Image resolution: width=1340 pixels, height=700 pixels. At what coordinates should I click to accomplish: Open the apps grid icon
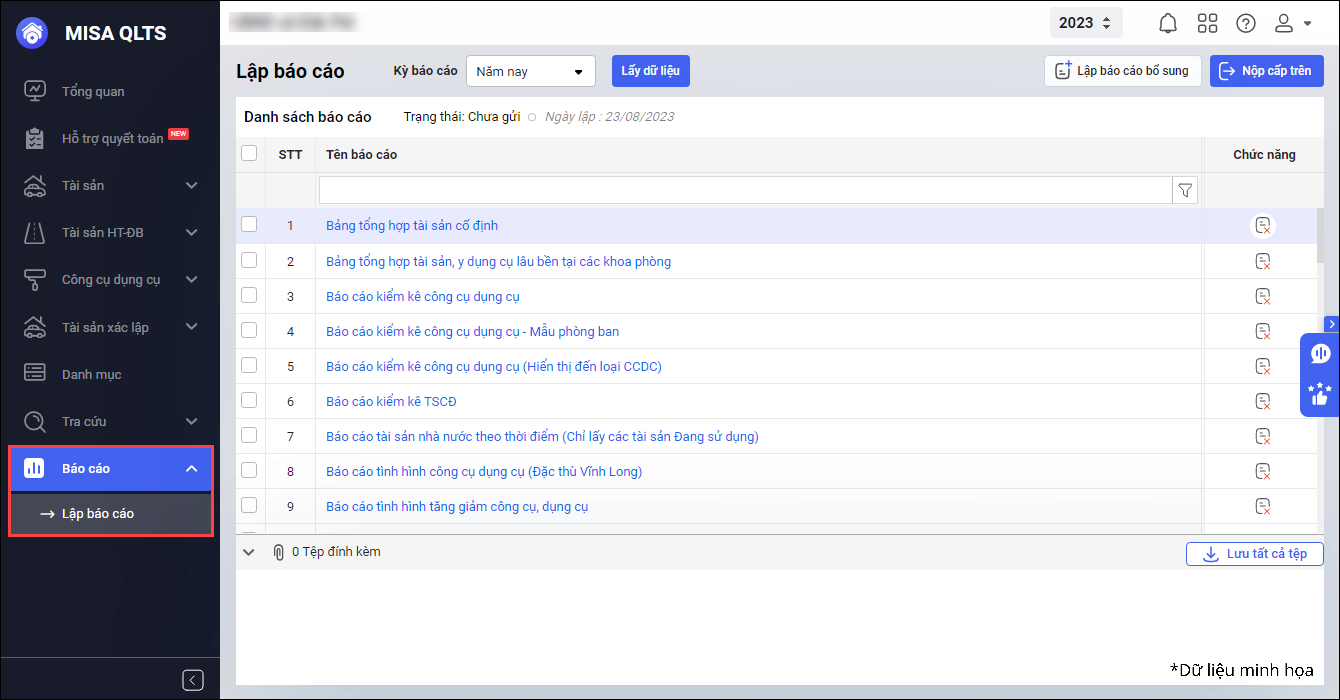[1207, 23]
